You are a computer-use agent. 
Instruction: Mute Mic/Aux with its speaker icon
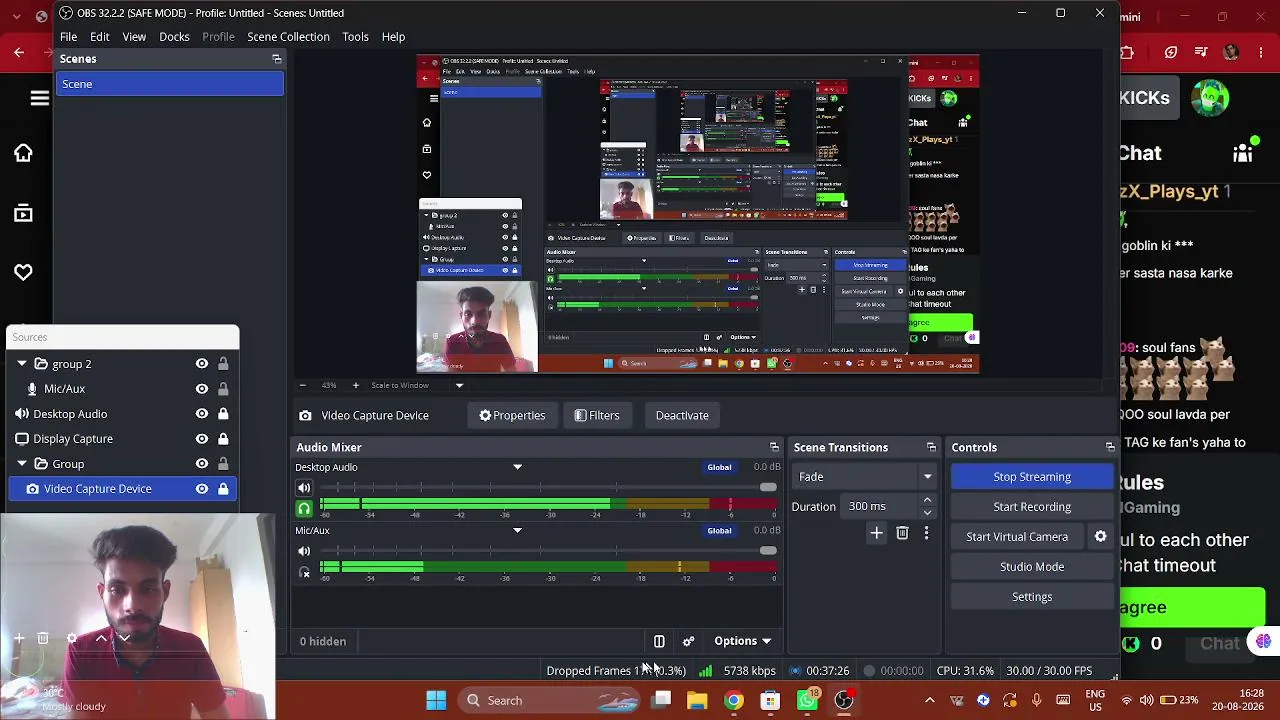tap(304, 551)
